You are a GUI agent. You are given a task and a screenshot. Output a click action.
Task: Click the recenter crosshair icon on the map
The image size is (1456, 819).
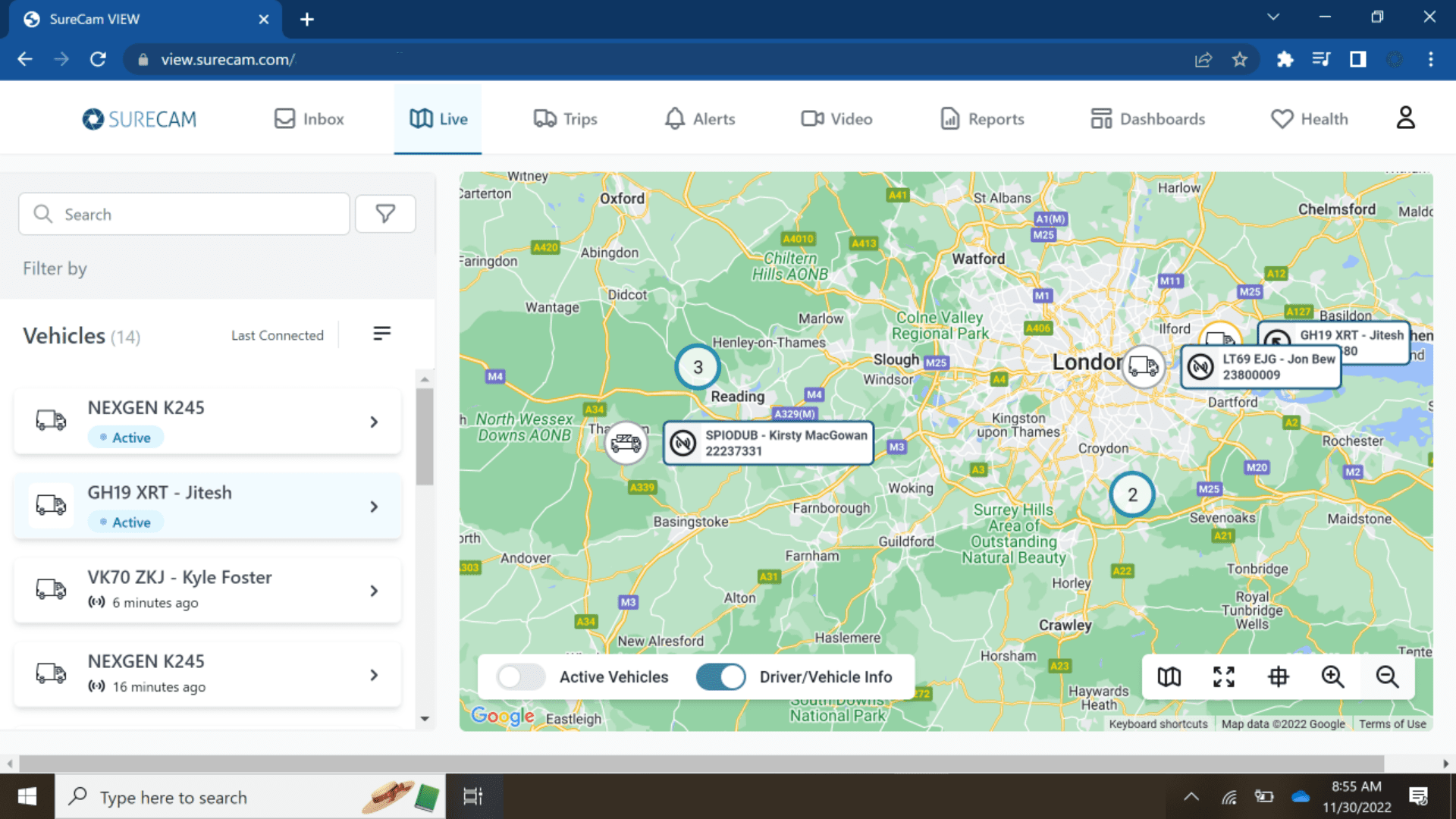click(x=1279, y=676)
